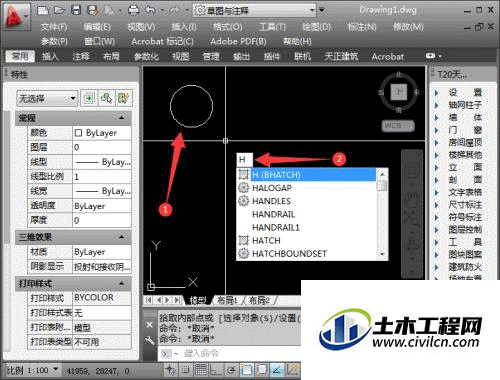This screenshot has height=380, width=500.
Task: Open the 格式(O) menu
Action: [228, 27]
